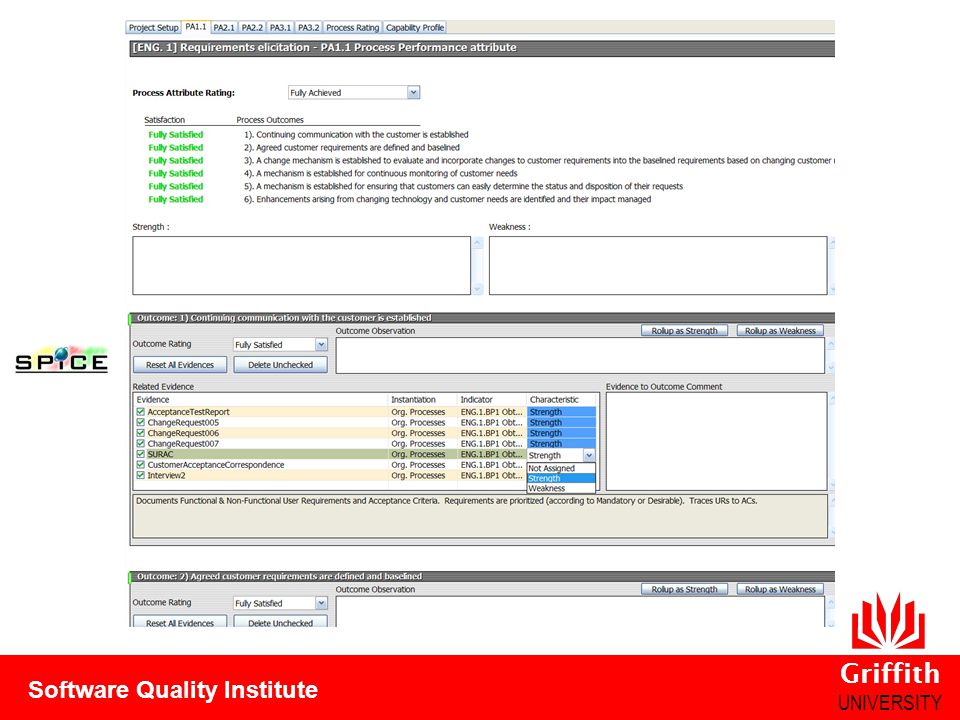960x720 pixels.
Task: Select the Interview2 evidence name
Action: coord(167,475)
